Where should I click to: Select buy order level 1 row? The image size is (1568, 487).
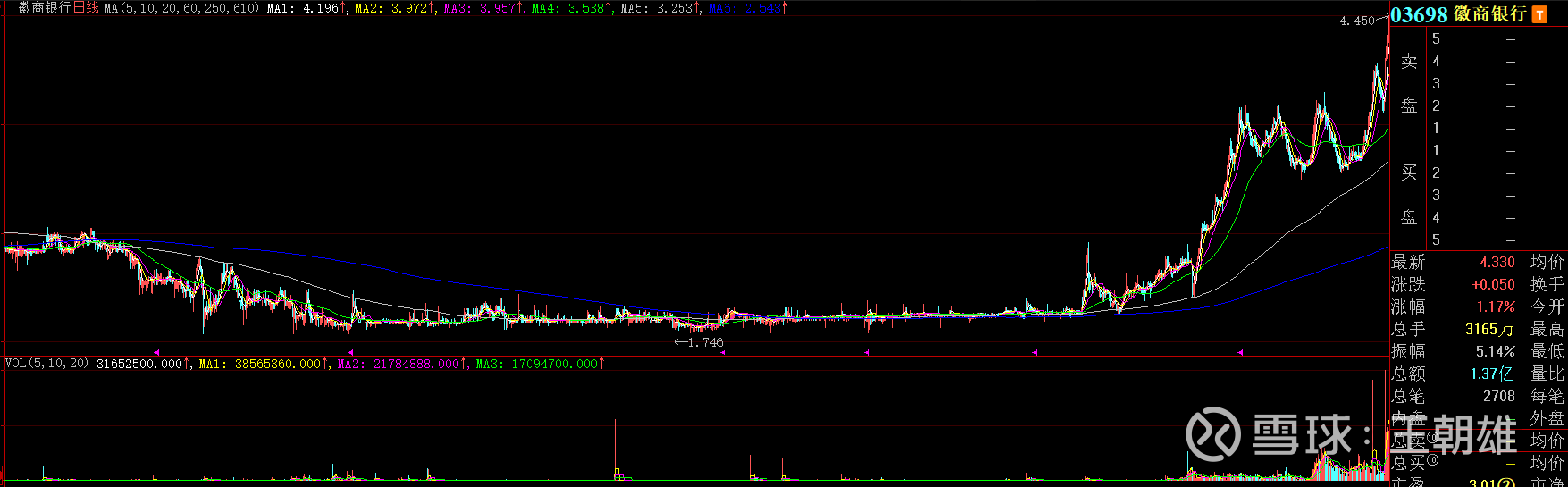point(1497,150)
